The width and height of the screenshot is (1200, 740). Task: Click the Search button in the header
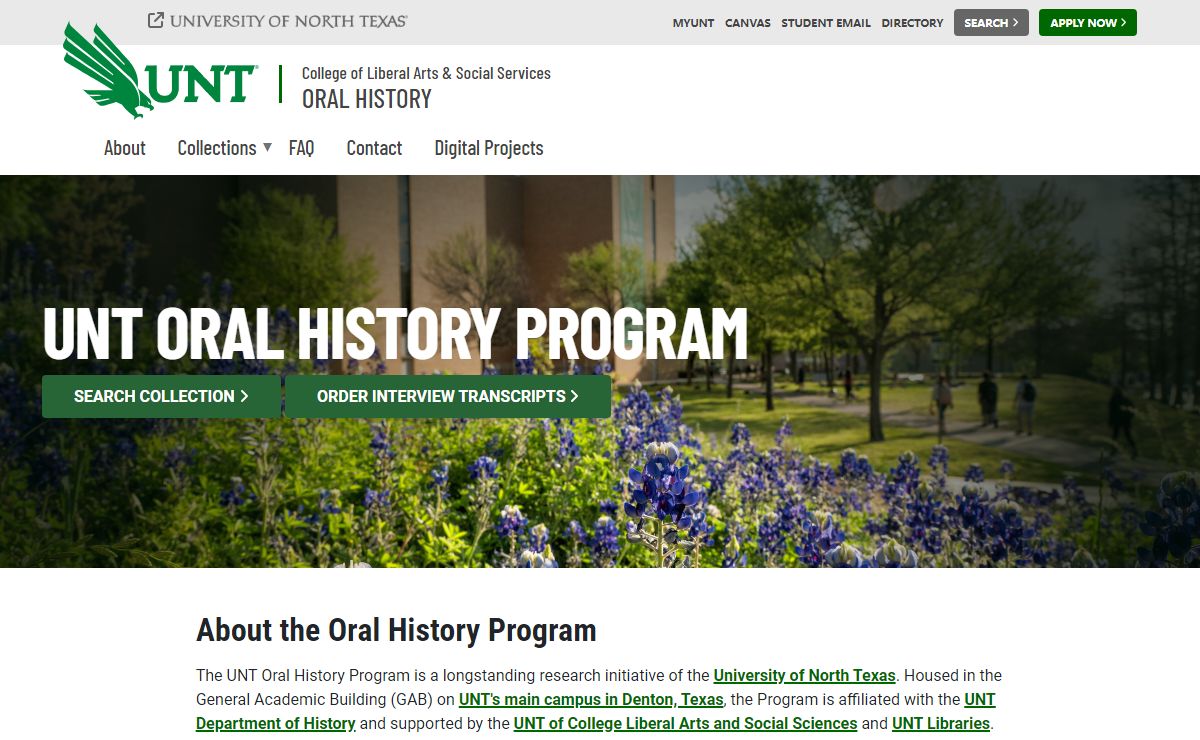click(991, 22)
